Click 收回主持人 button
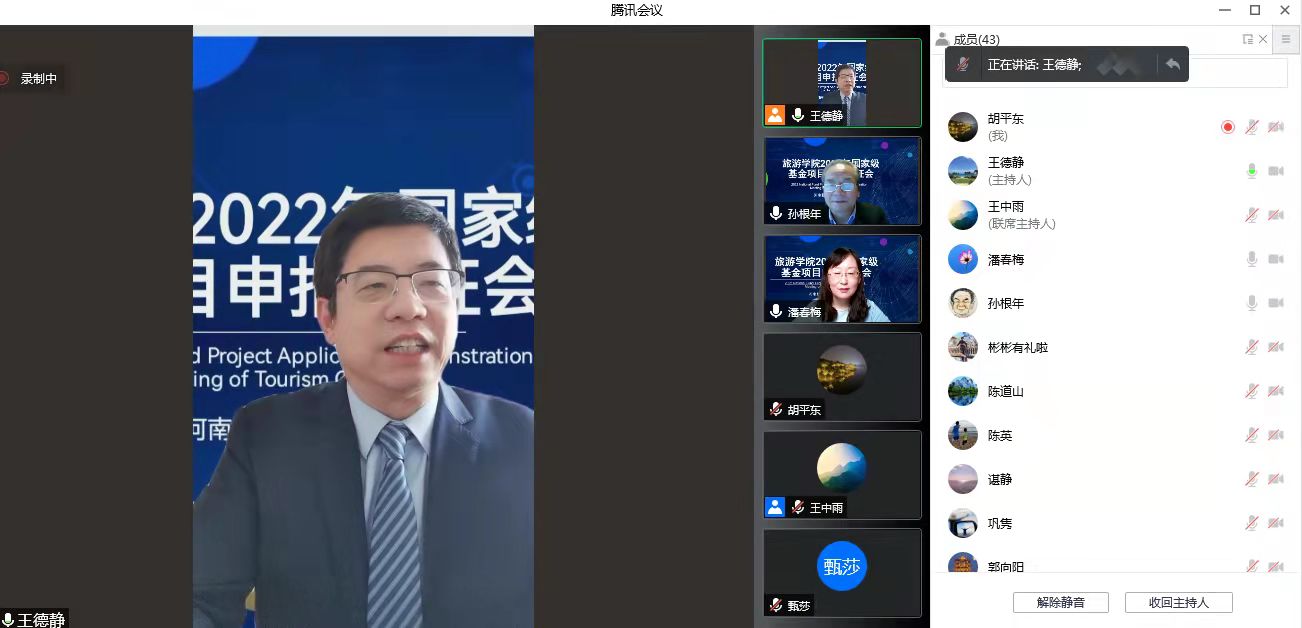The width and height of the screenshot is (1302, 628). (x=1178, y=602)
